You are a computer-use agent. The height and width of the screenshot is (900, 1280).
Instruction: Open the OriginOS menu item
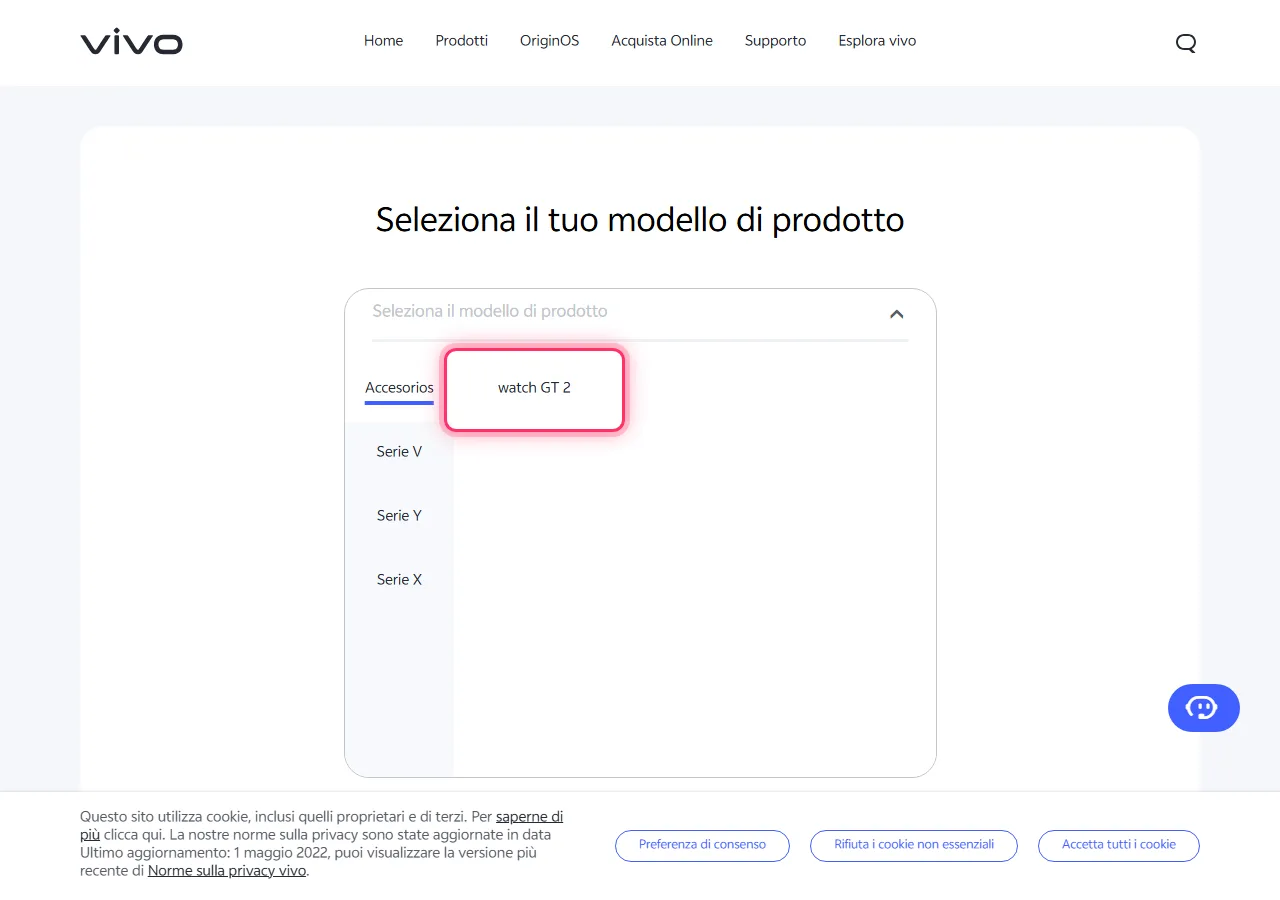[x=549, y=41]
